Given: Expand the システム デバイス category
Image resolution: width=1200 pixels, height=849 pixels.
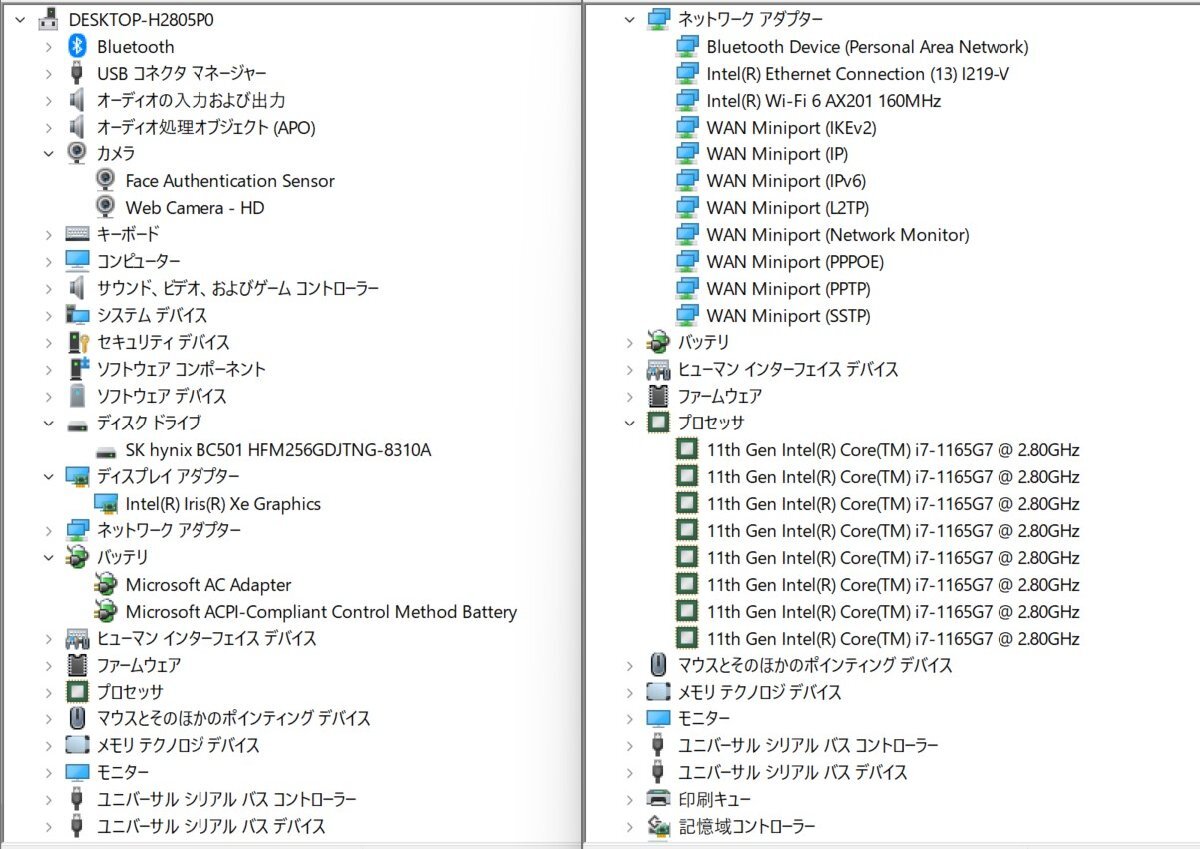Looking at the screenshot, I should (48, 315).
